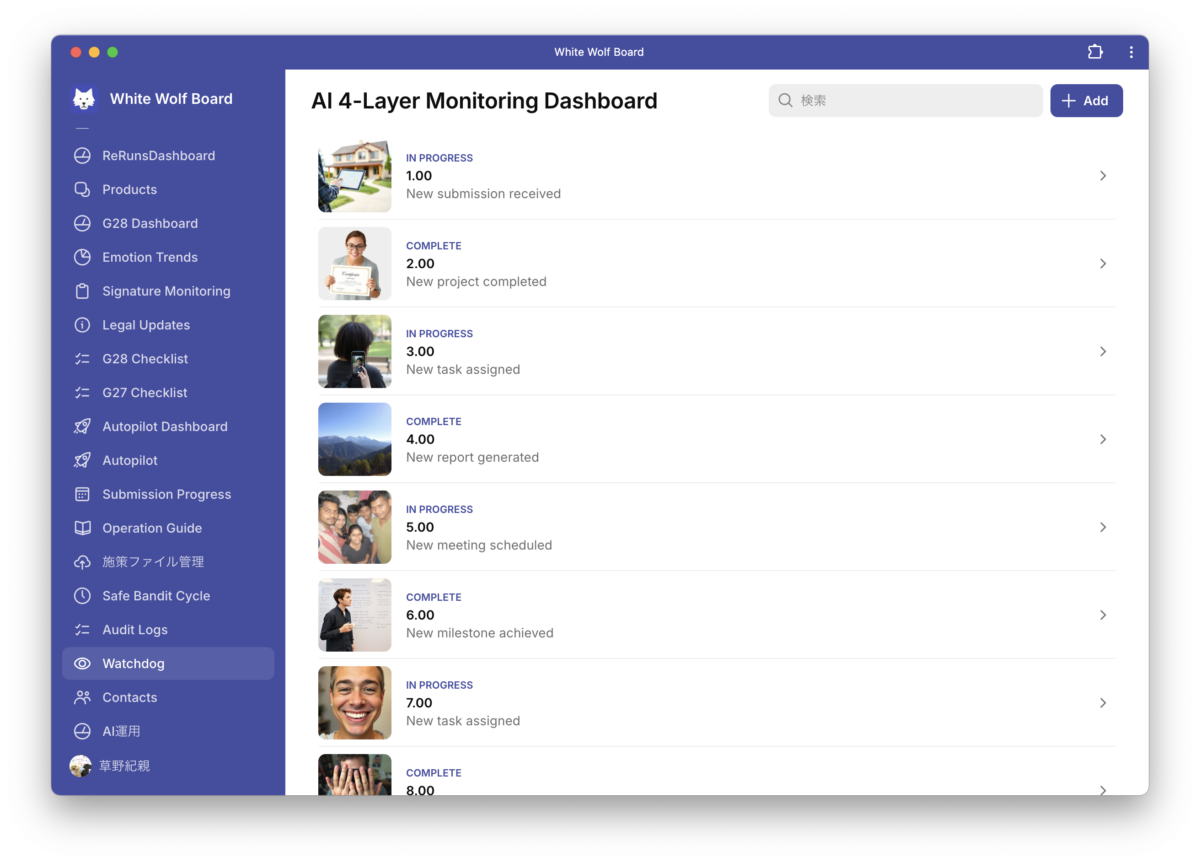This screenshot has height=863, width=1200.
Task: Click the white wolf logo icon
Action: 84,99
